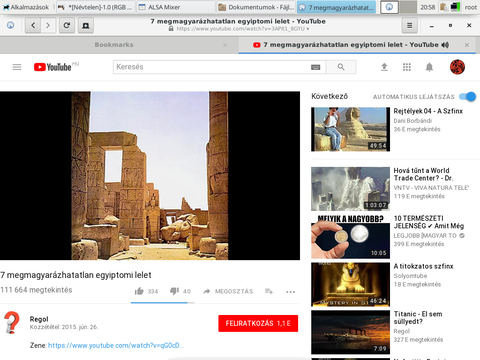Click the Dani Borbándi channel name
Screen dimensions: 480x360
(413, 121)
